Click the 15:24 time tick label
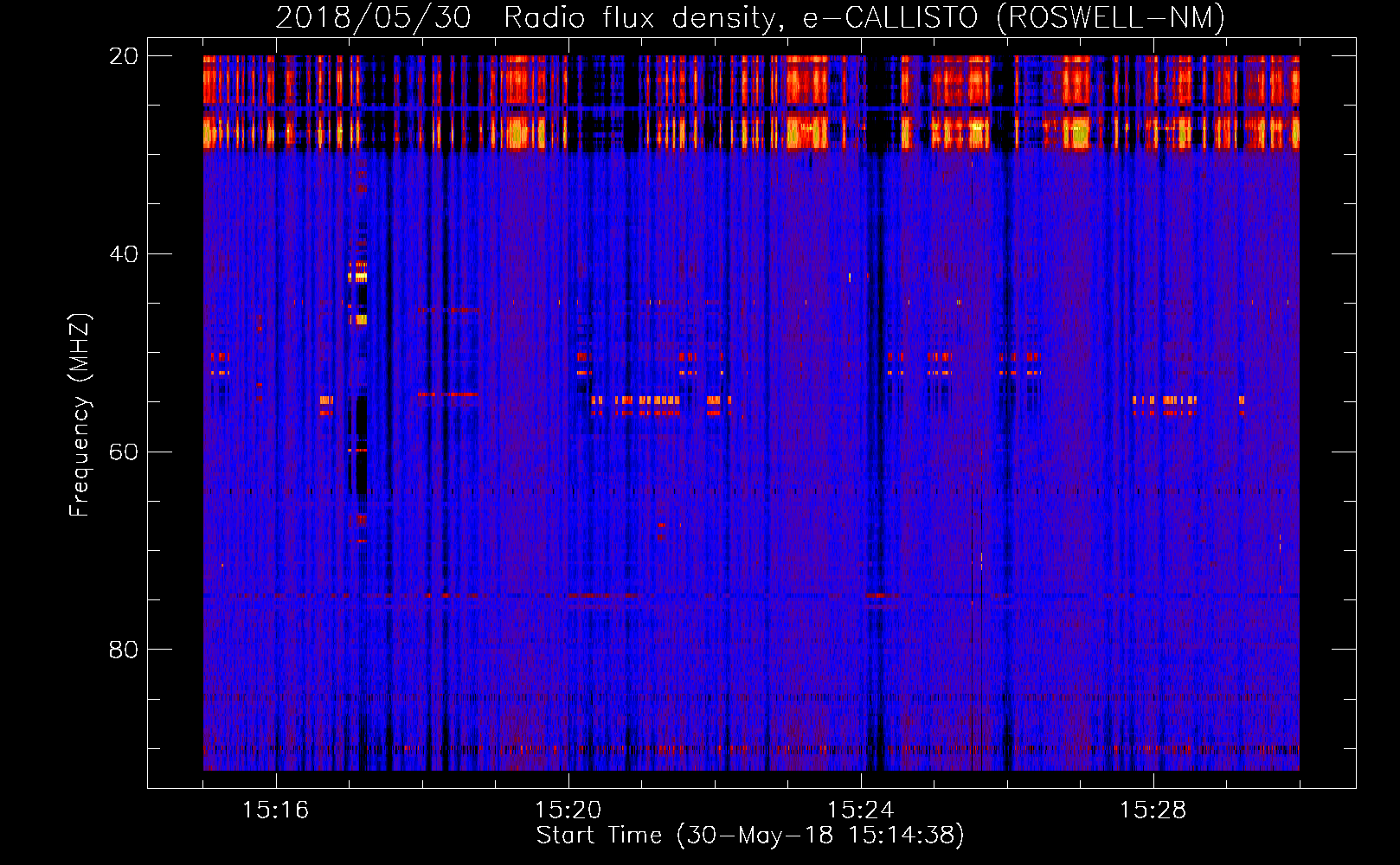The height and width of the screenshot is (865, 1400). (x=860, y=811)
